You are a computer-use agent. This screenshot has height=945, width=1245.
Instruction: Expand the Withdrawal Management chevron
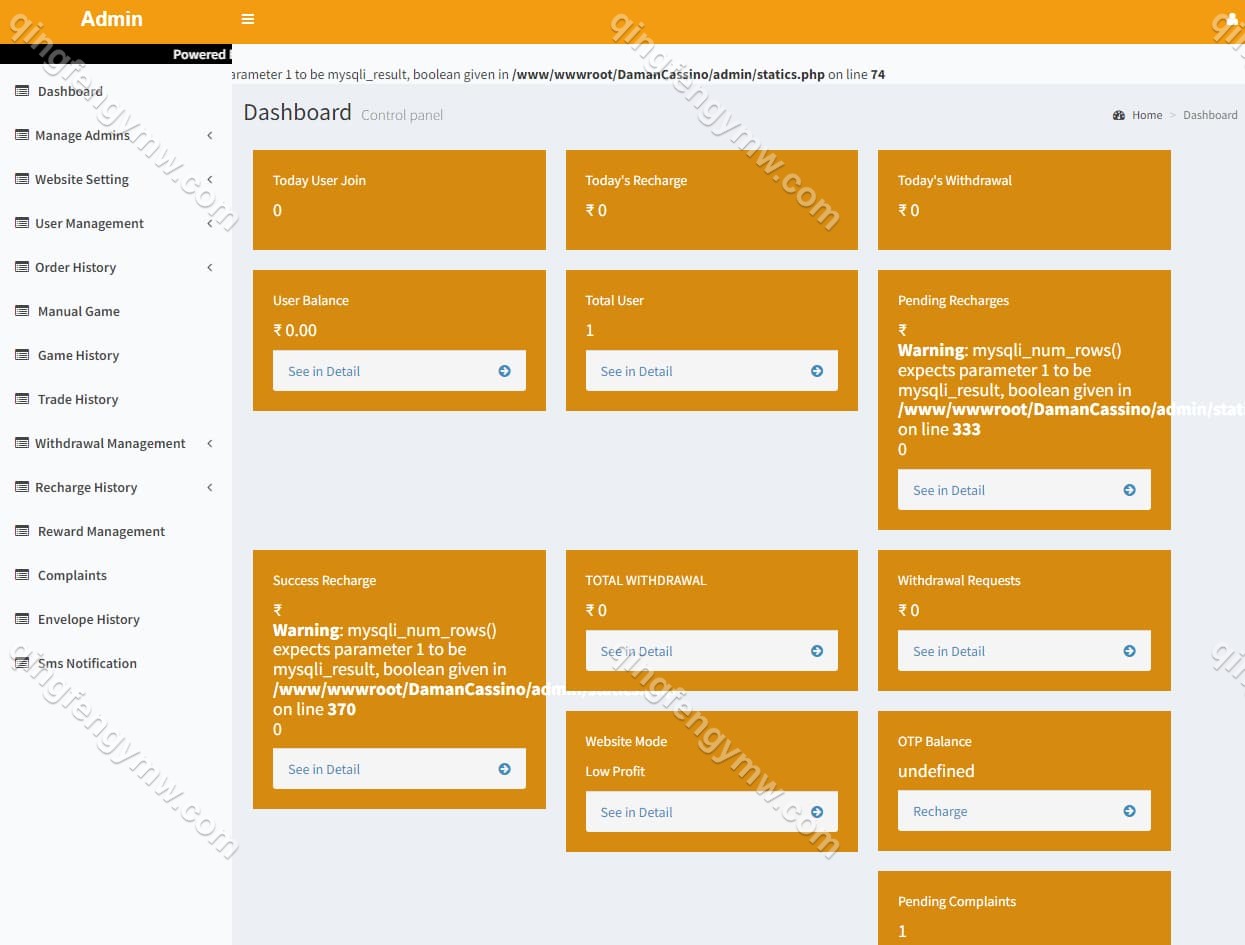(x=210, y=443)
